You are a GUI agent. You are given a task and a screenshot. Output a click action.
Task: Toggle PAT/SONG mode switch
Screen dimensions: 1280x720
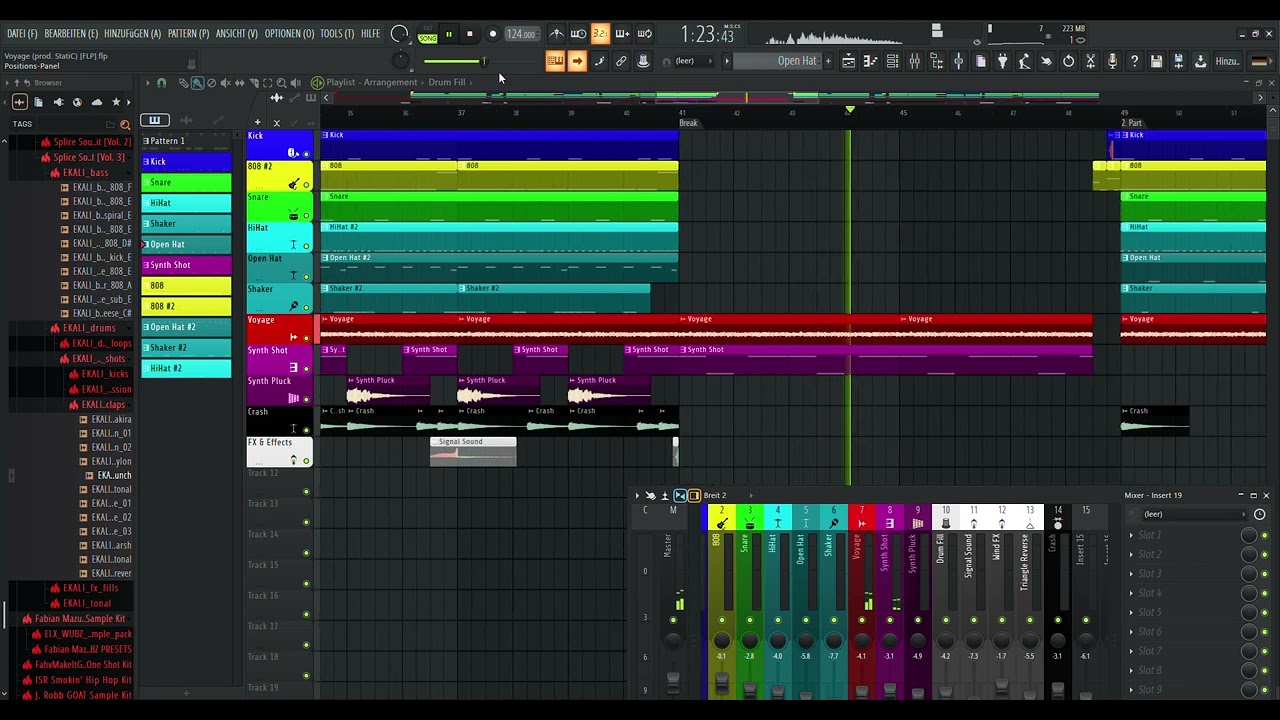[427, 35]
